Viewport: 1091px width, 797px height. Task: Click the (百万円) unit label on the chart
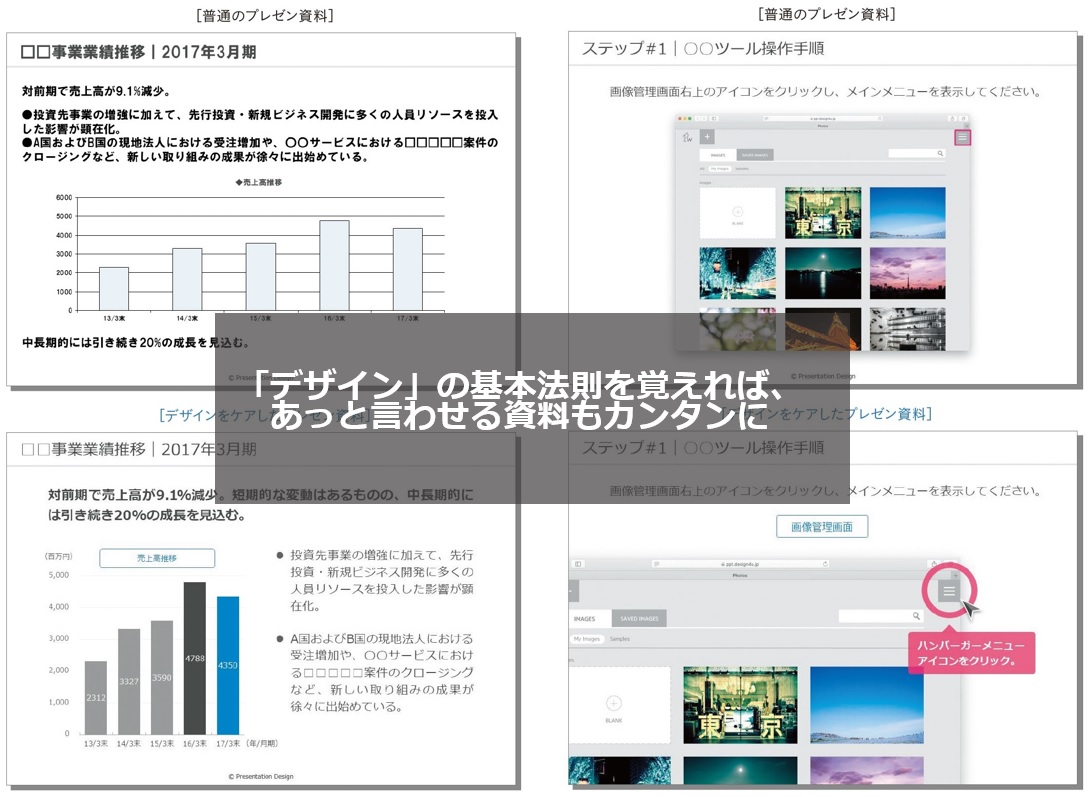(58, 556)
